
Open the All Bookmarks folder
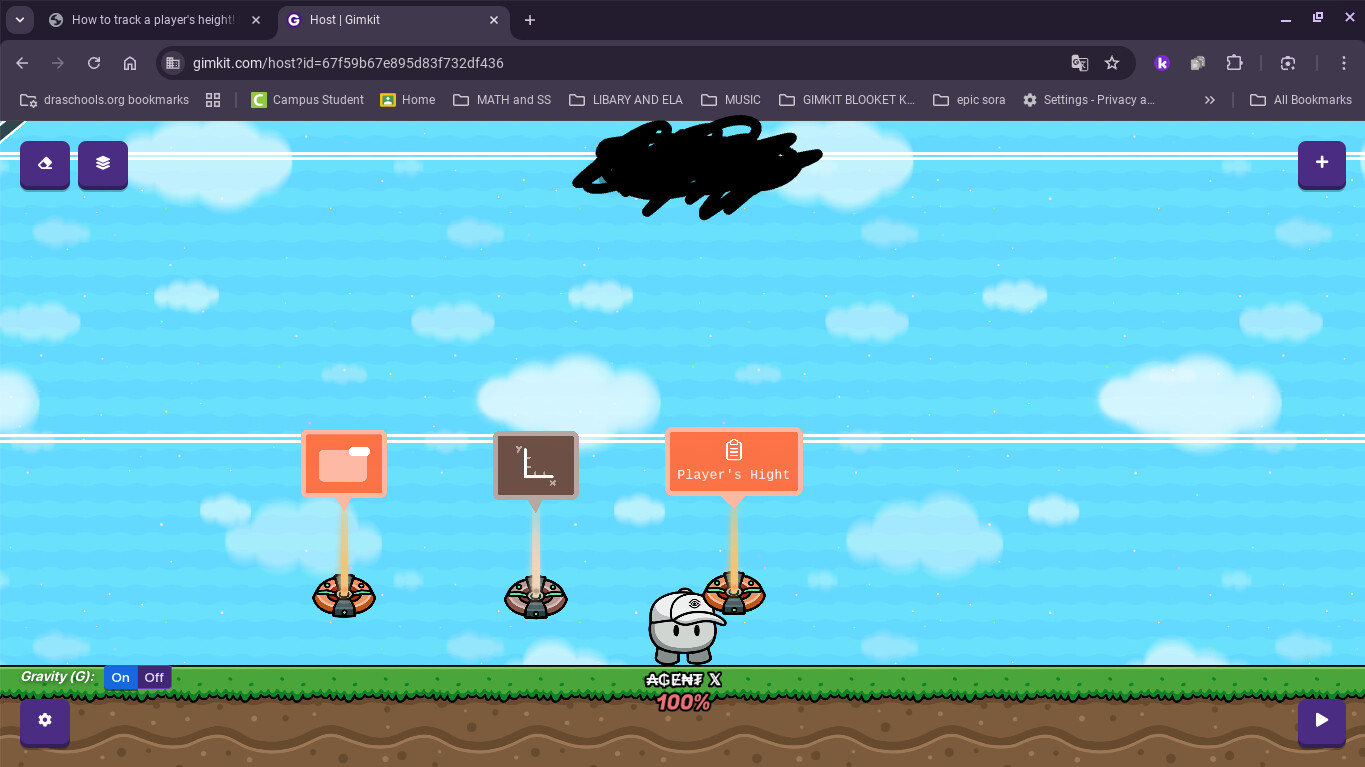point(1300,99)
